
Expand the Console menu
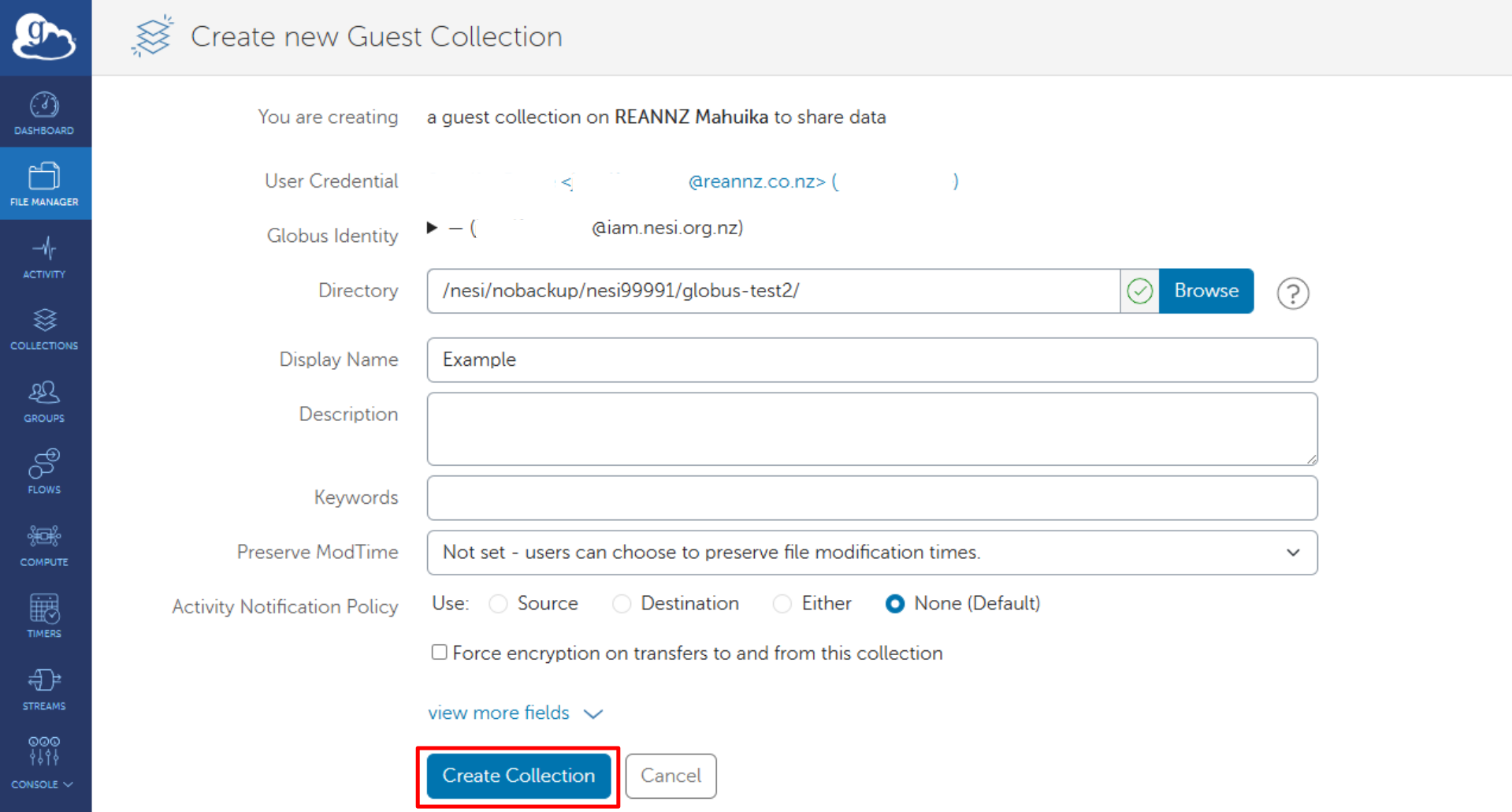pos(45,762)
